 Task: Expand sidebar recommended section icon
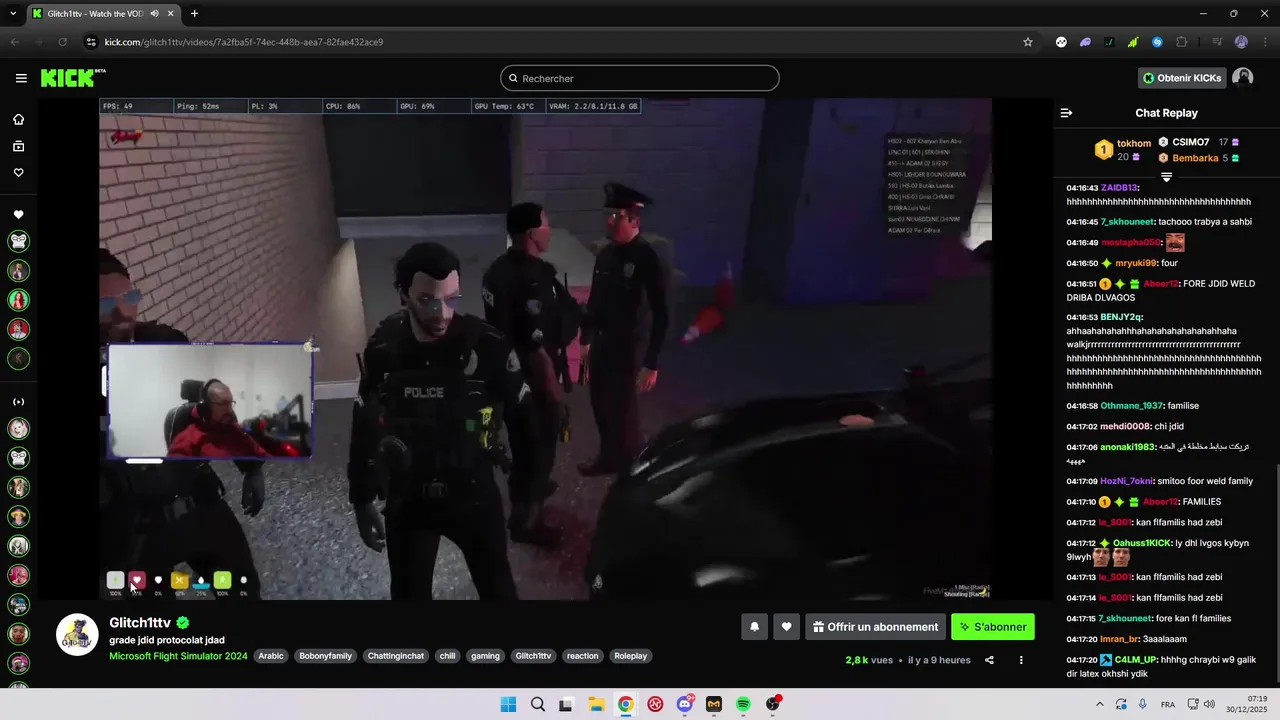(19, 402)
